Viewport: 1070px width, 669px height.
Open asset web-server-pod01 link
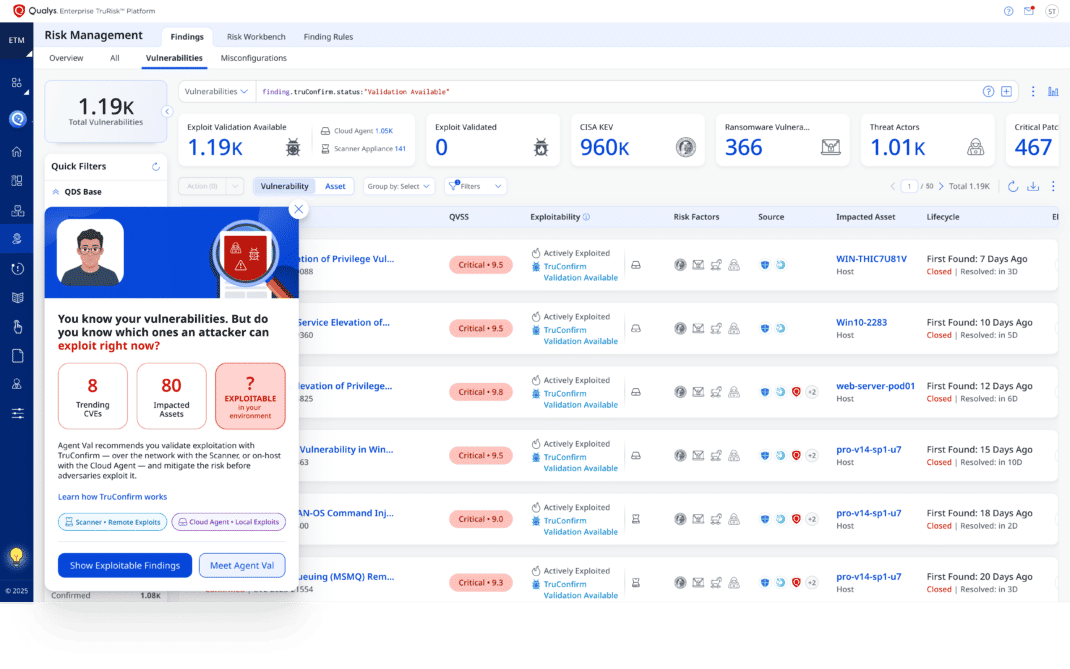876,386
